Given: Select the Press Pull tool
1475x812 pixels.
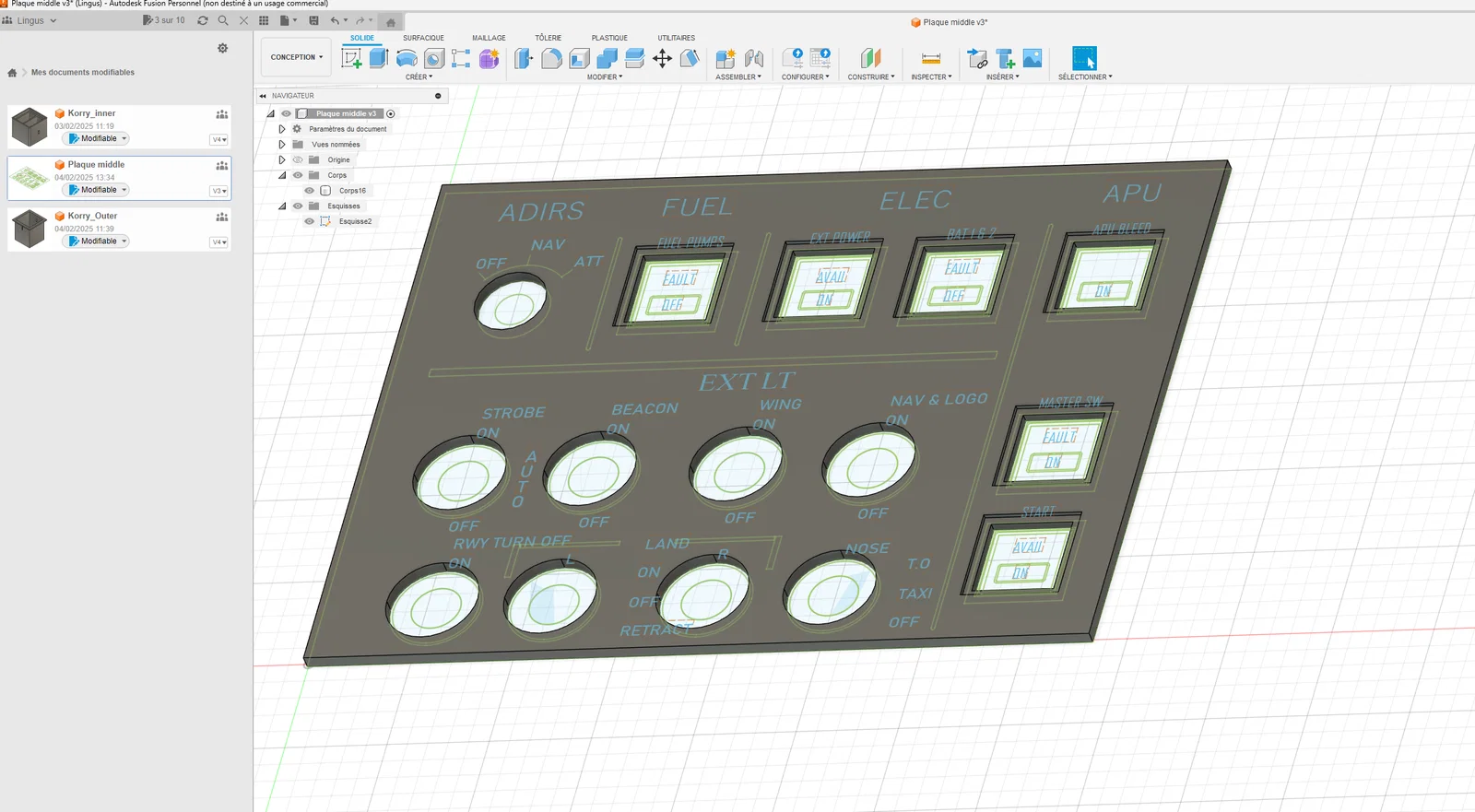Looking at the screenshot, I should coord(524,59).
